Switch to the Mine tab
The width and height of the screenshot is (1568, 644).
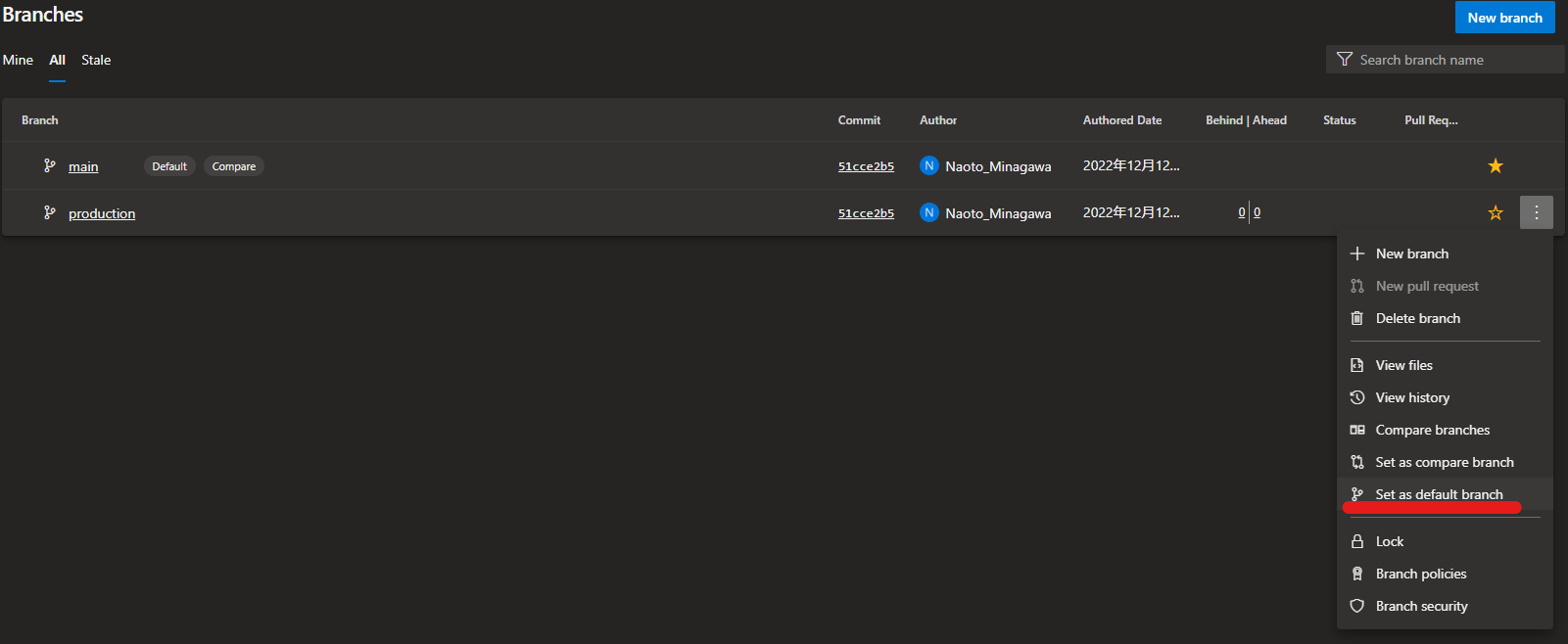click(x=18, y=60)
